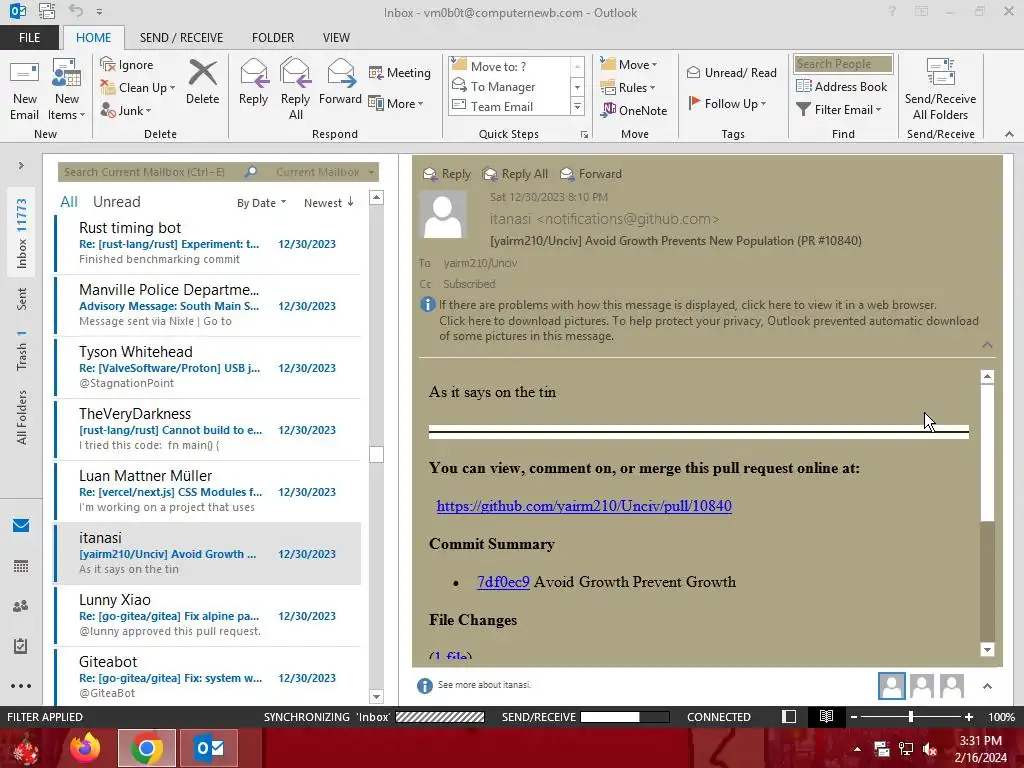Show only Unread messages
Viewport: 1024px width, 768px height.
click(116, 202)
